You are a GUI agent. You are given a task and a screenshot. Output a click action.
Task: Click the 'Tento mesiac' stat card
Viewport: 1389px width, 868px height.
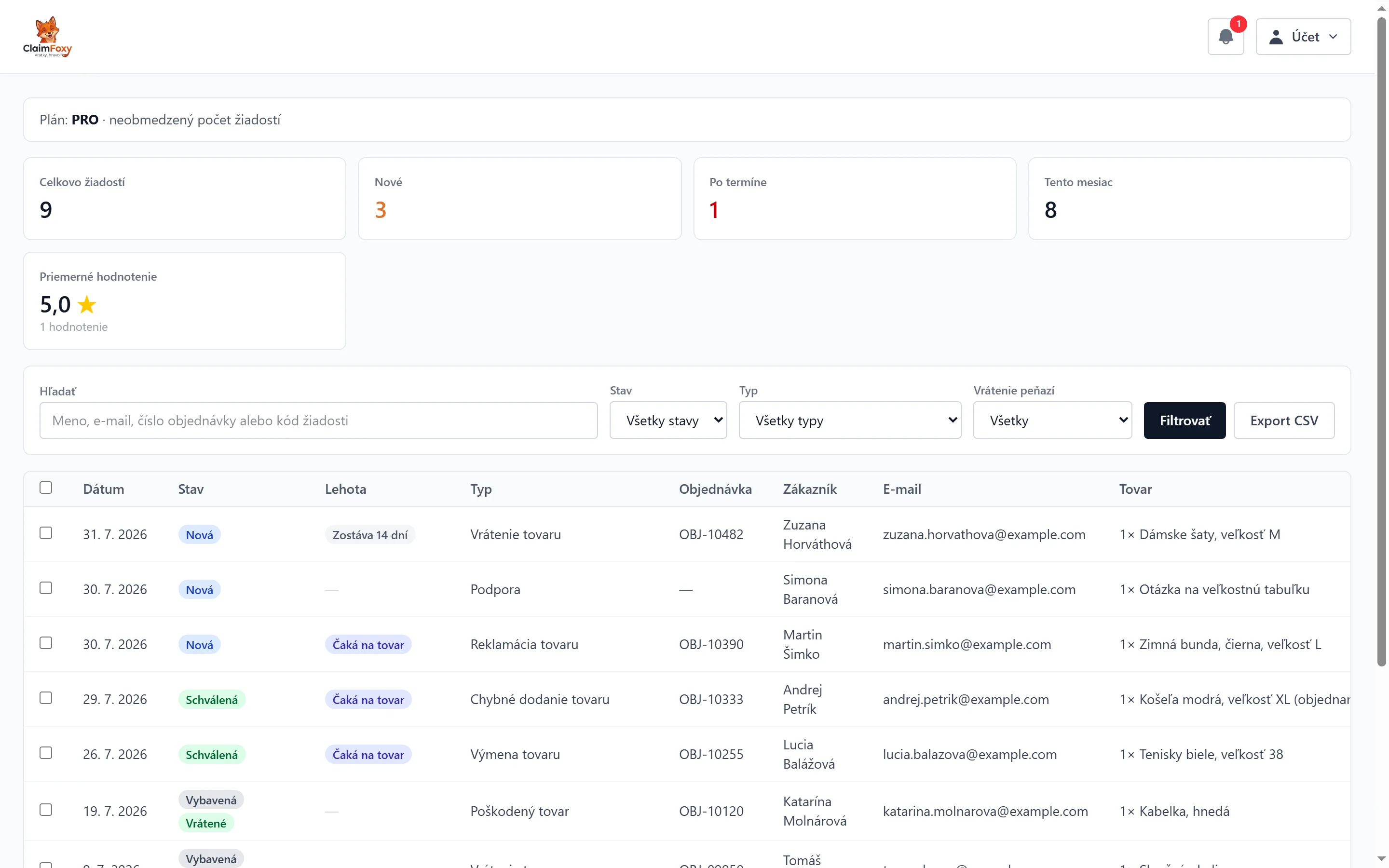coord(1189,199)
